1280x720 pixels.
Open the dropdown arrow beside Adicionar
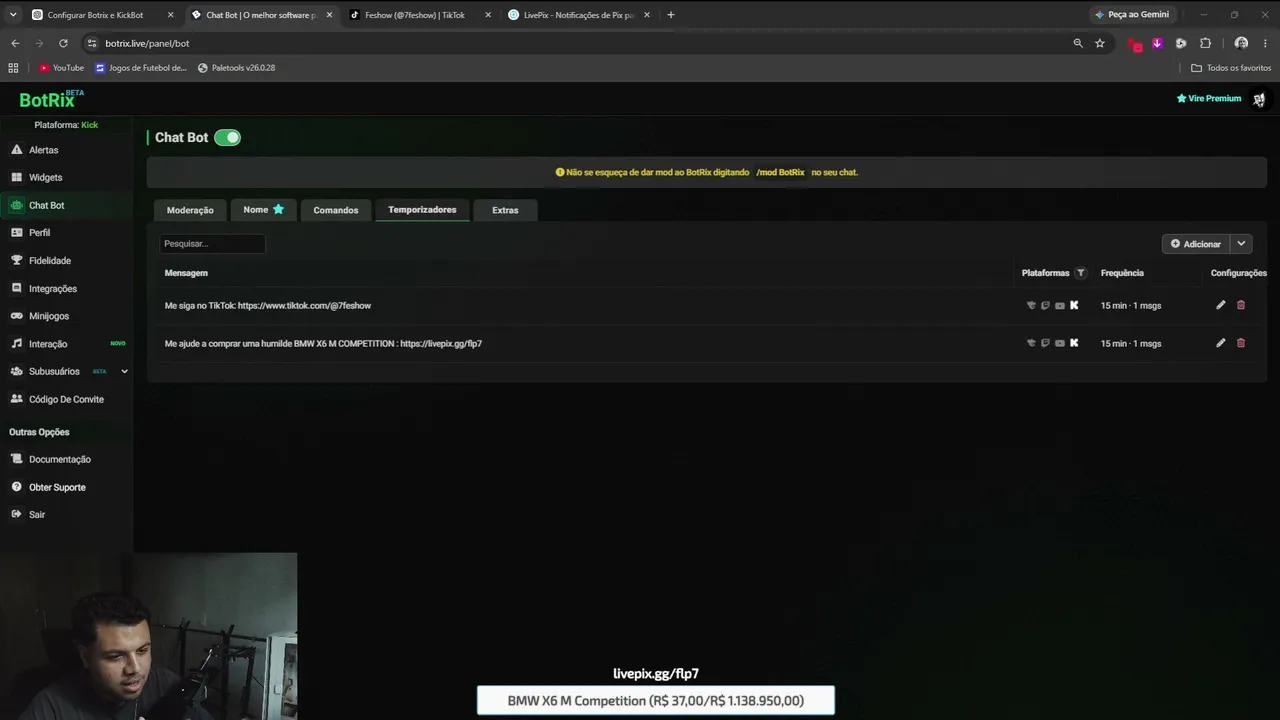pyautogui.click(x=1241, y=244)
